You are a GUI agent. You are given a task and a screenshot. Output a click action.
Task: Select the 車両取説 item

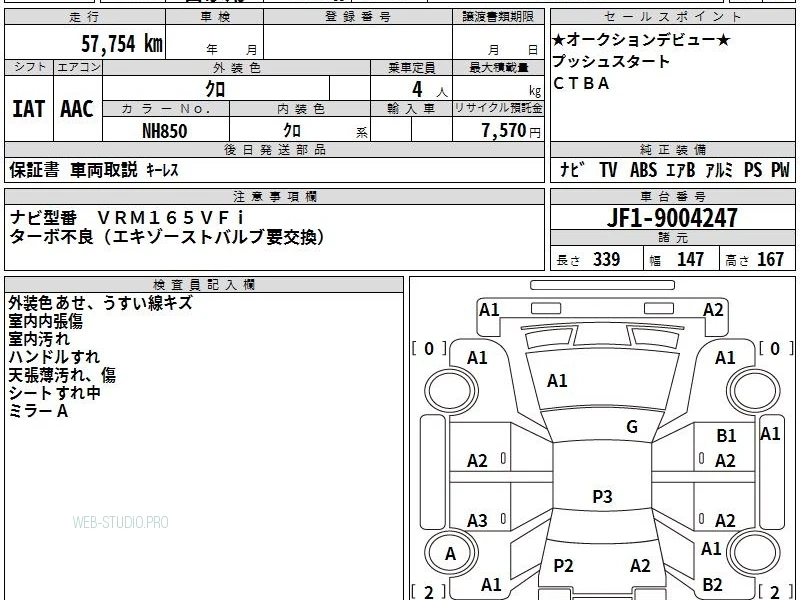click(x=104, y=170)
